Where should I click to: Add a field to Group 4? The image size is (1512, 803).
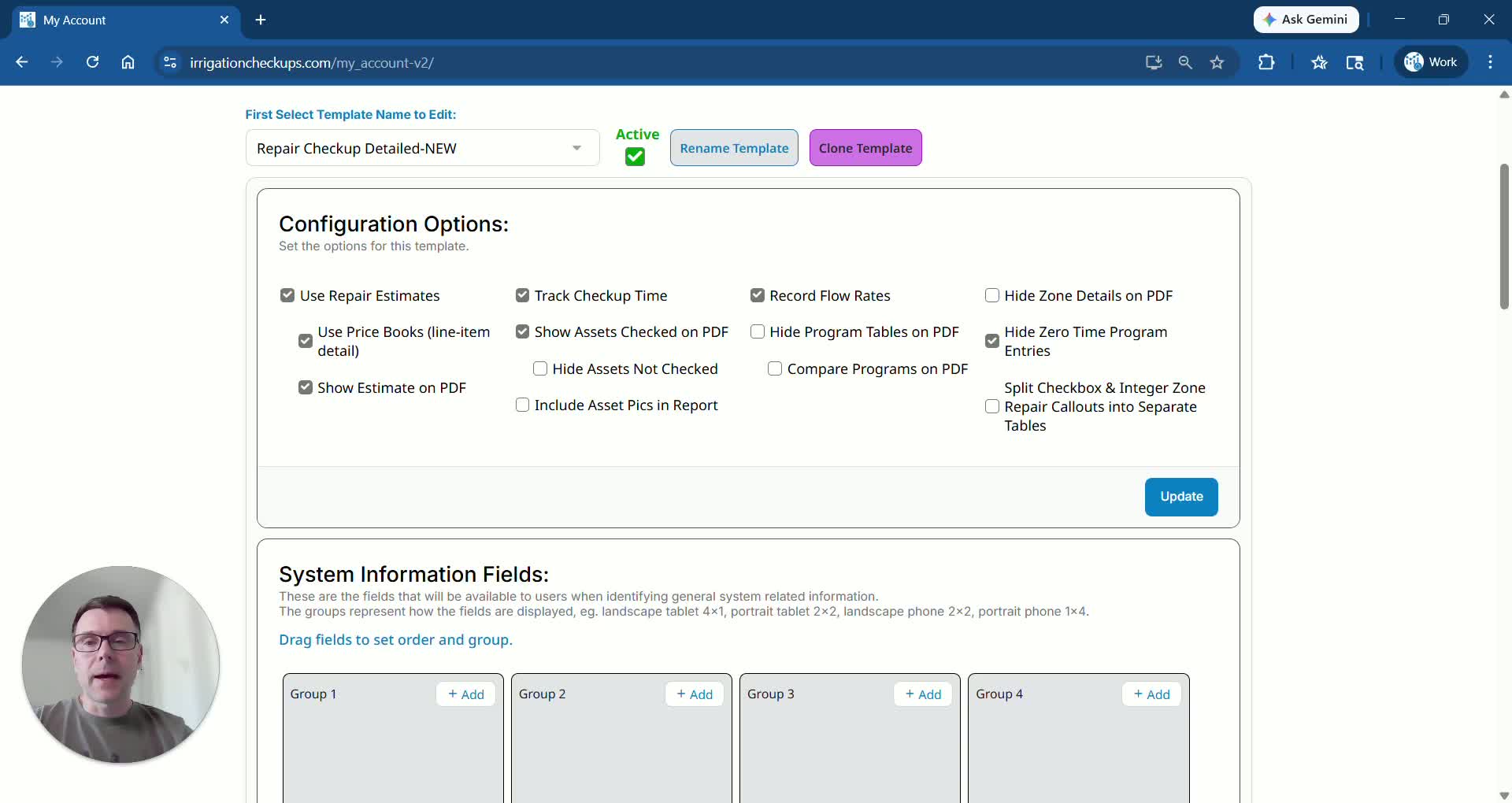click(x=1151, y=694)
